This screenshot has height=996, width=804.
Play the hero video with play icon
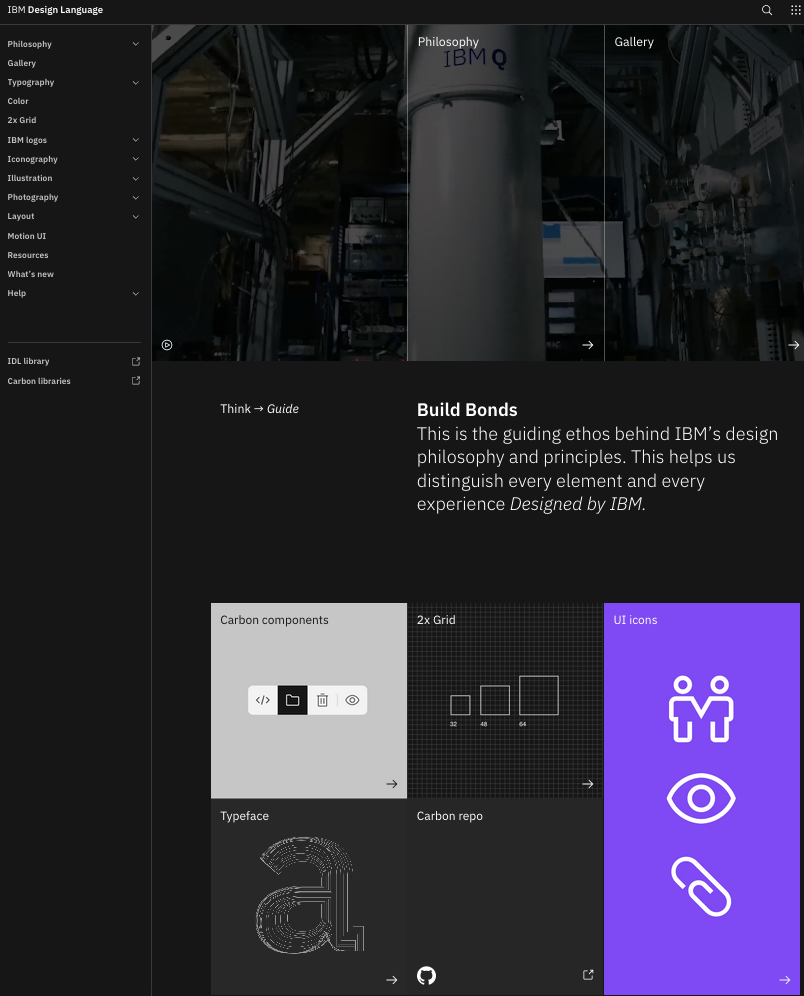(167, 345)
